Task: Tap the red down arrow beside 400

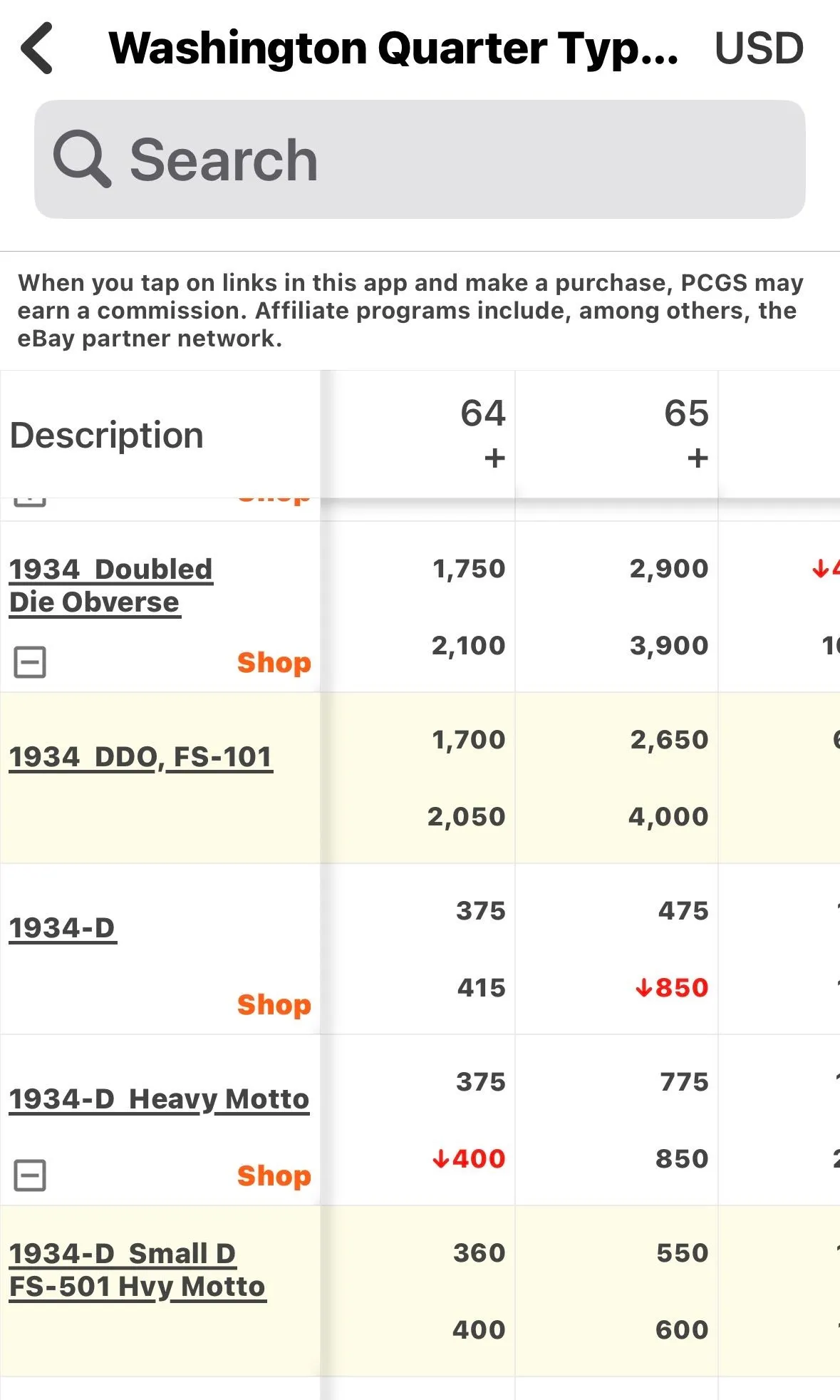Action: pyautogui.click(x=441, y=1159)
